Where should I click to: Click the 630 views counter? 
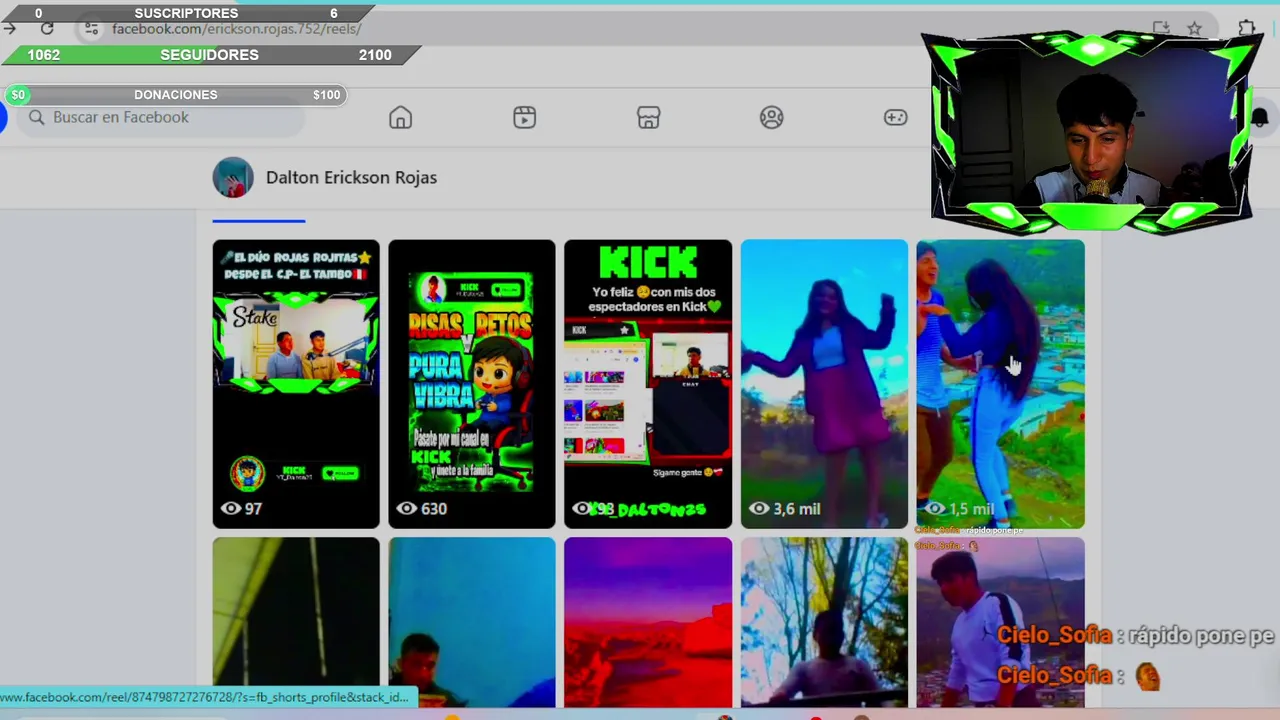tap(421, 509)
